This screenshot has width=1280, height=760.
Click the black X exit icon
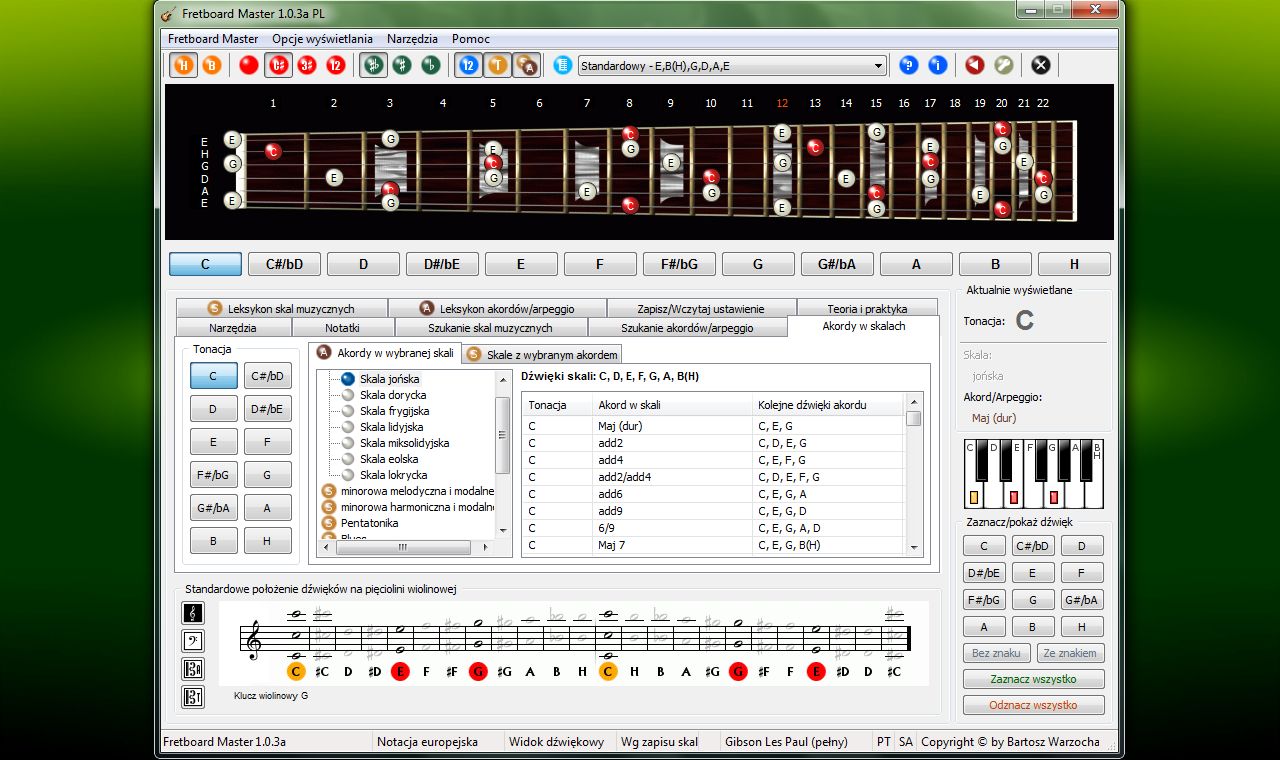[1041, 65]
